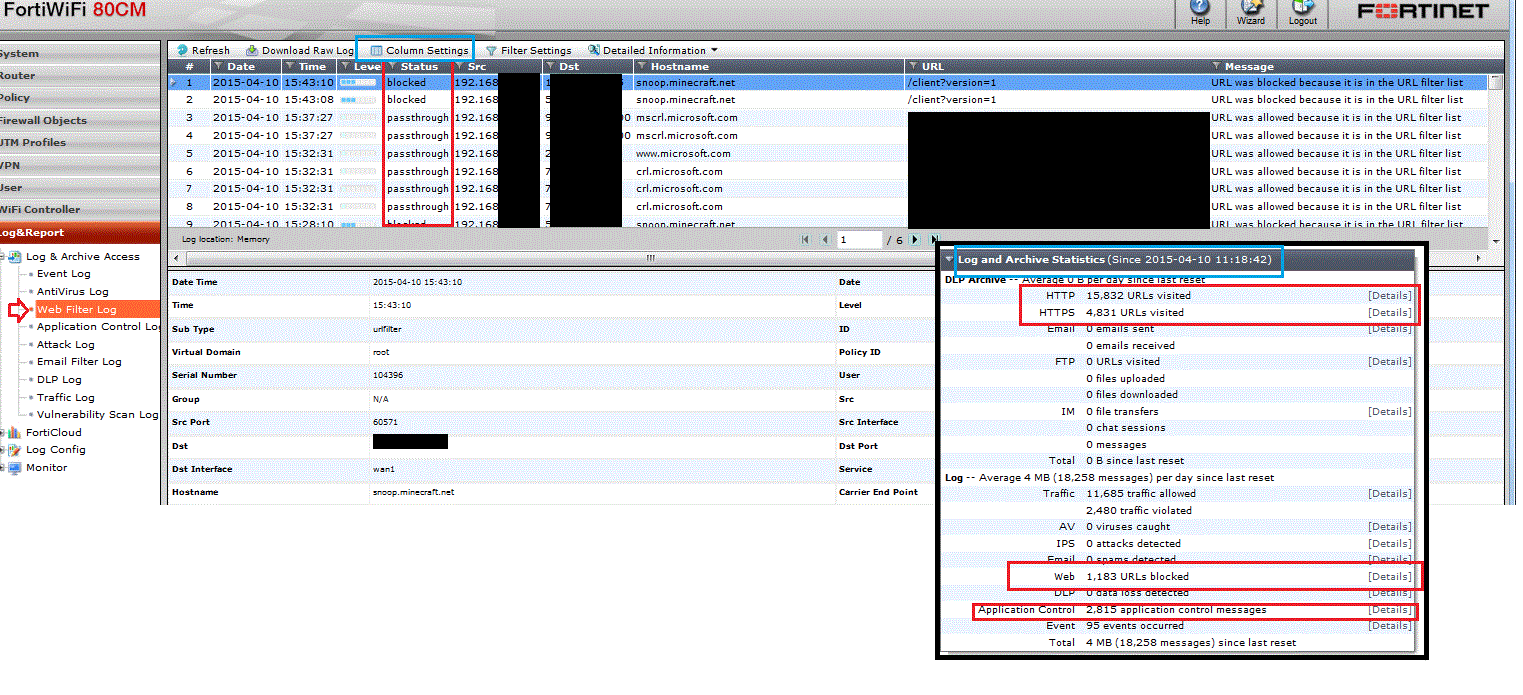Go to the first log page
Screen dimensions: 1523x695
[x=806, y=240]
